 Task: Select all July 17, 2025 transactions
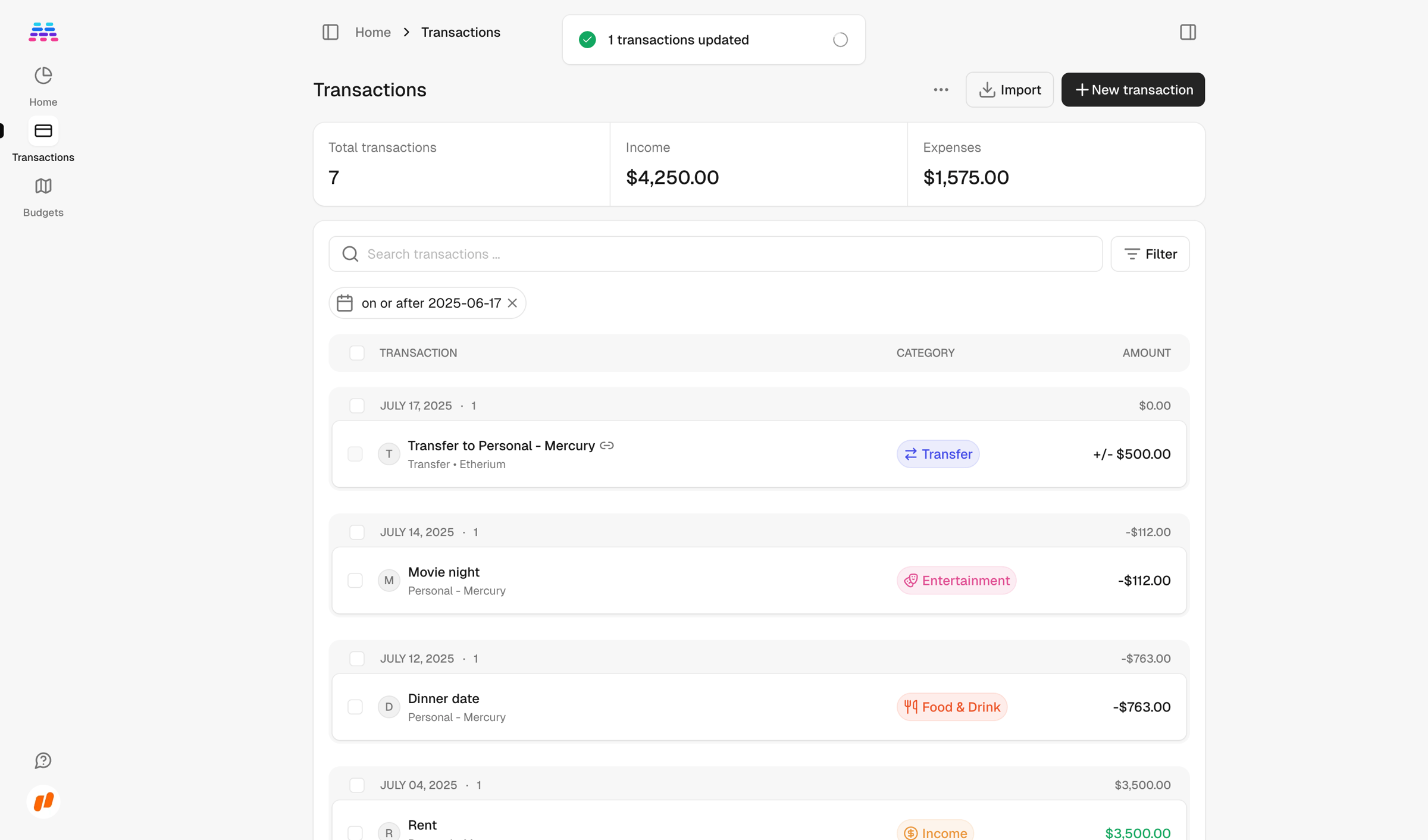point(357,406)
